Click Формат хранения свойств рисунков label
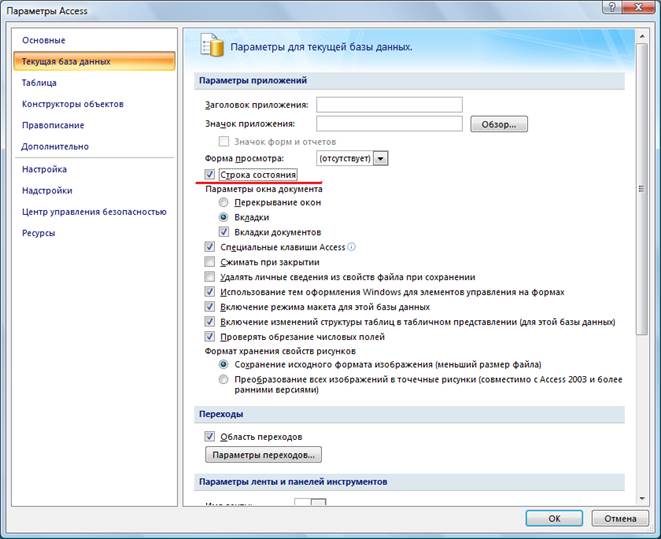661x539 pixels. click(x=280, y=351)
